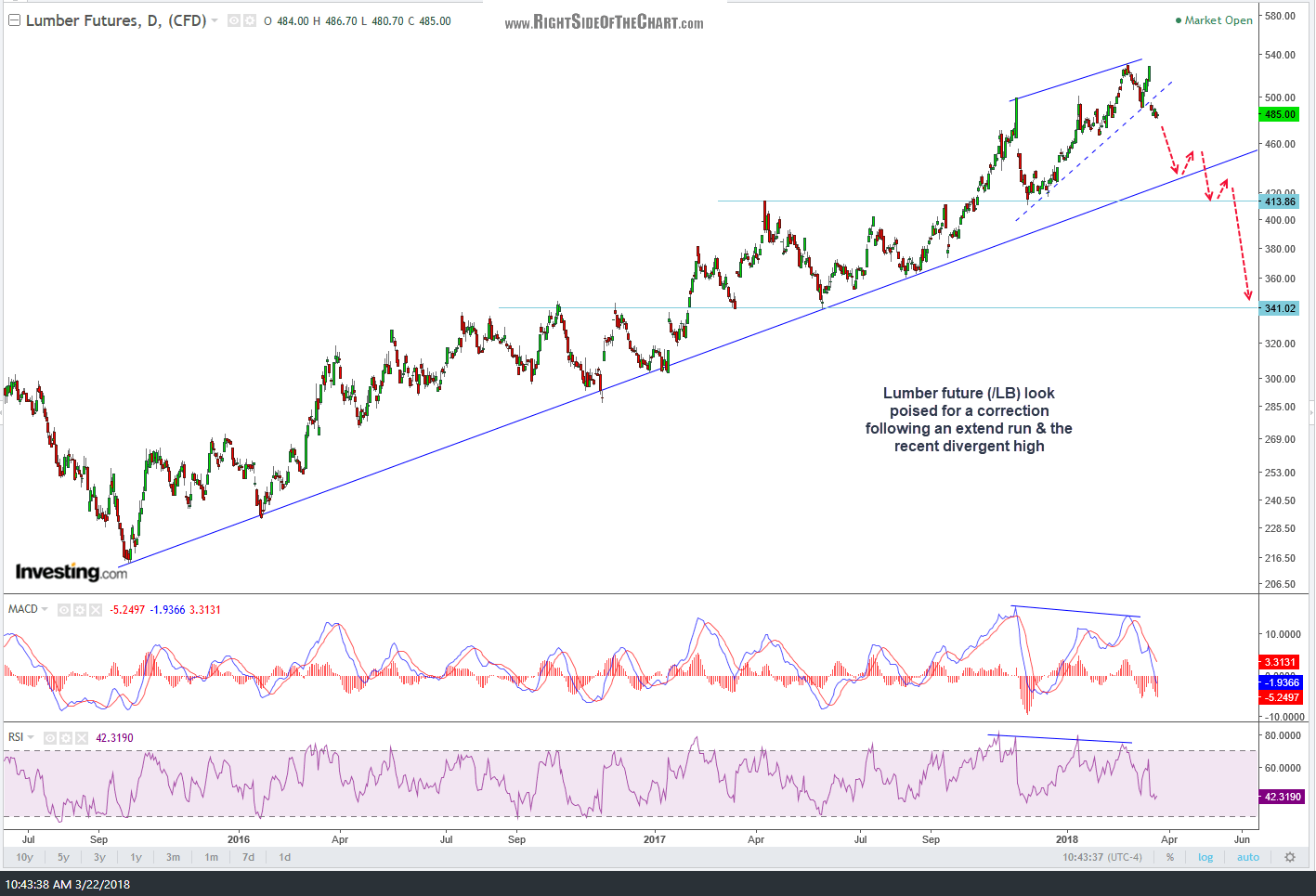1316x896 pixels.
Task: Open RSI indicator settings gear
Action: point(66,737)
